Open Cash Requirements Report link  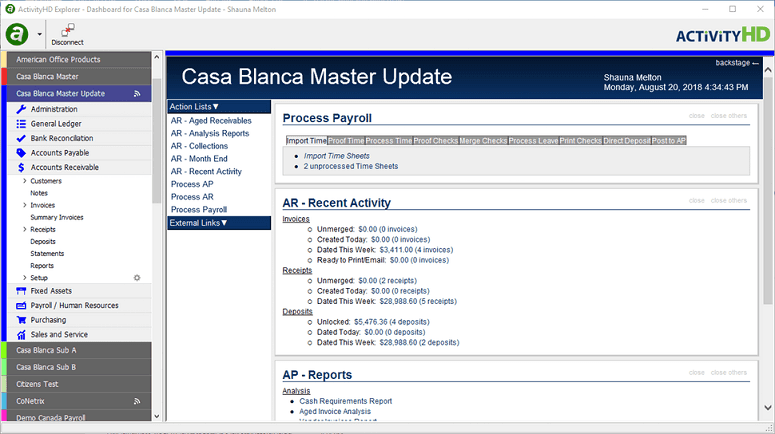(345, 401)
